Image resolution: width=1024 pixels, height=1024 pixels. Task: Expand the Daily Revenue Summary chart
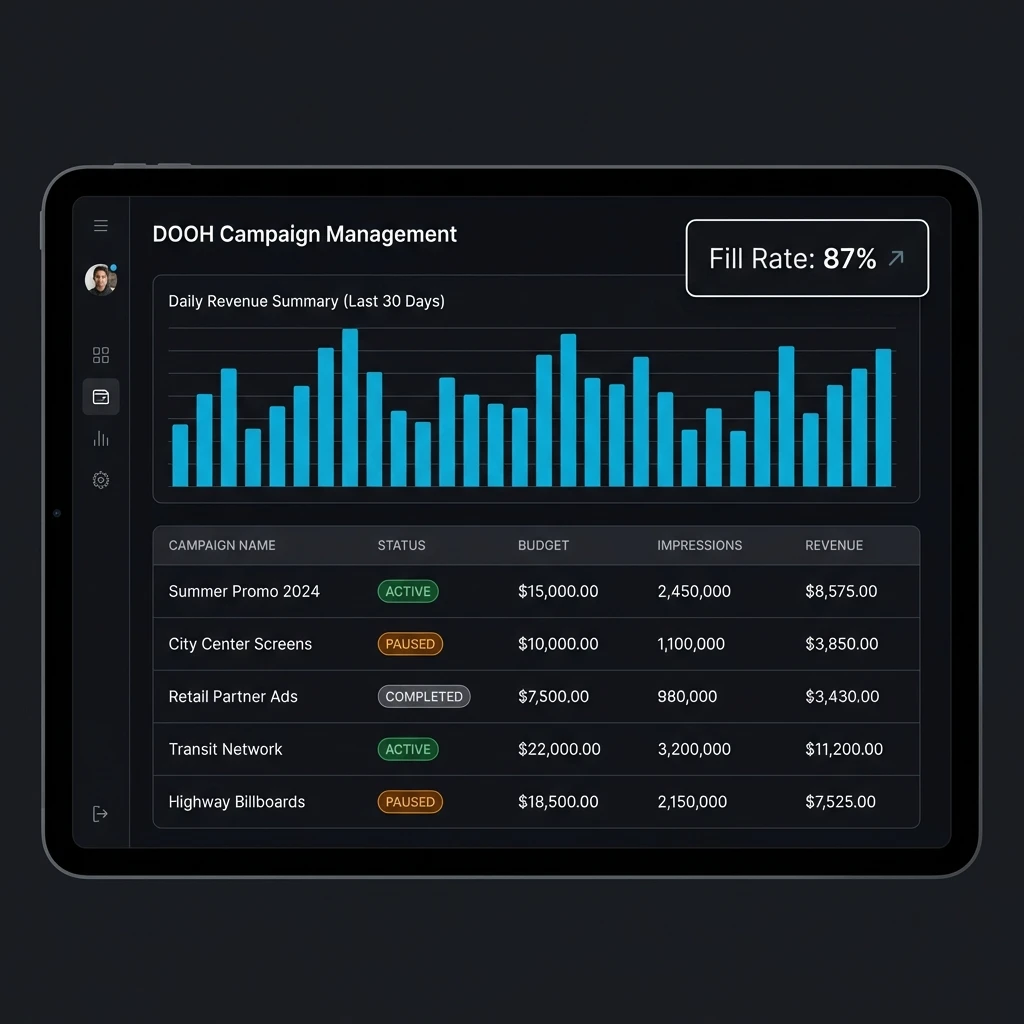[304, 301]
